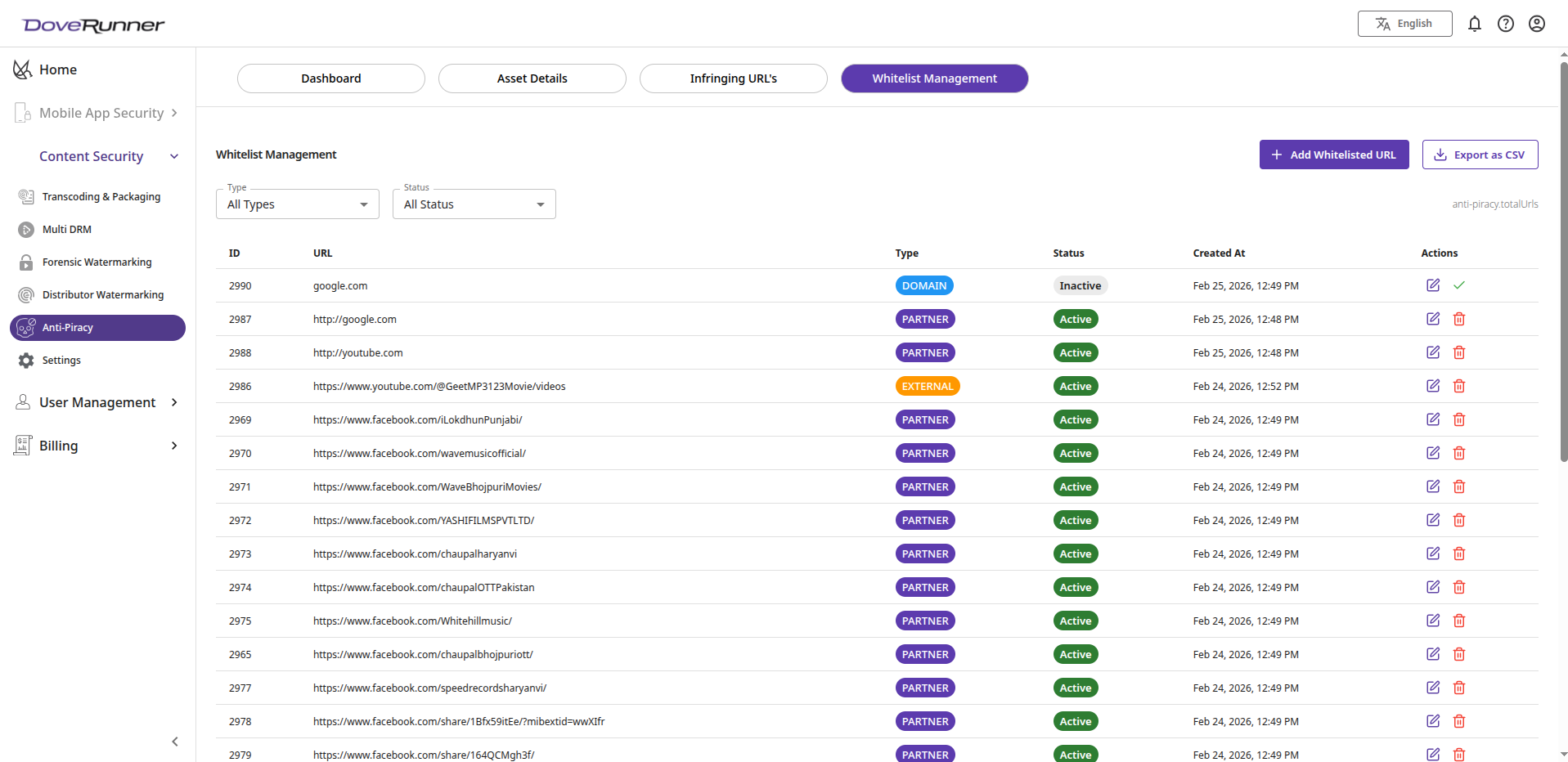Delete the http://youtube.com whitelist entry
This screenshot has width=1568, height=762.
click(x=1459, y=352)
